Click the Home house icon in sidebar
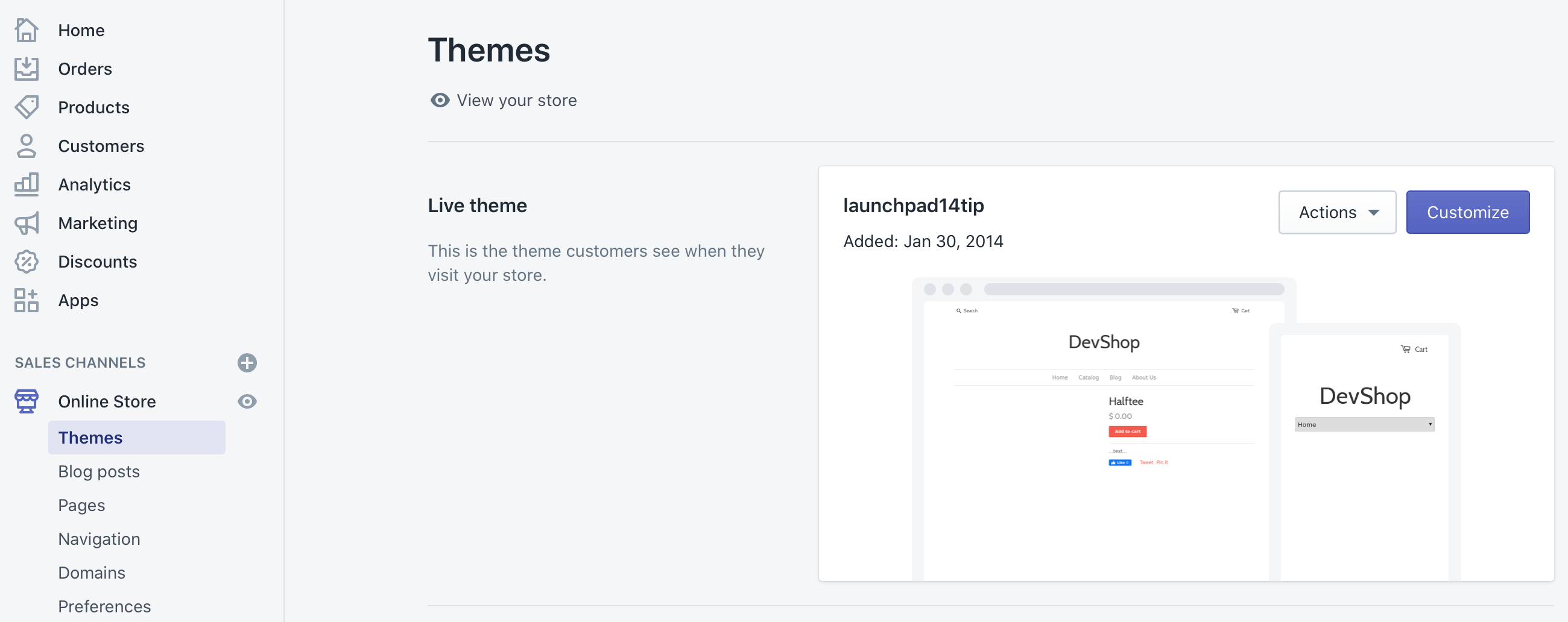1568x622 pixels. [x=26, y=30]
